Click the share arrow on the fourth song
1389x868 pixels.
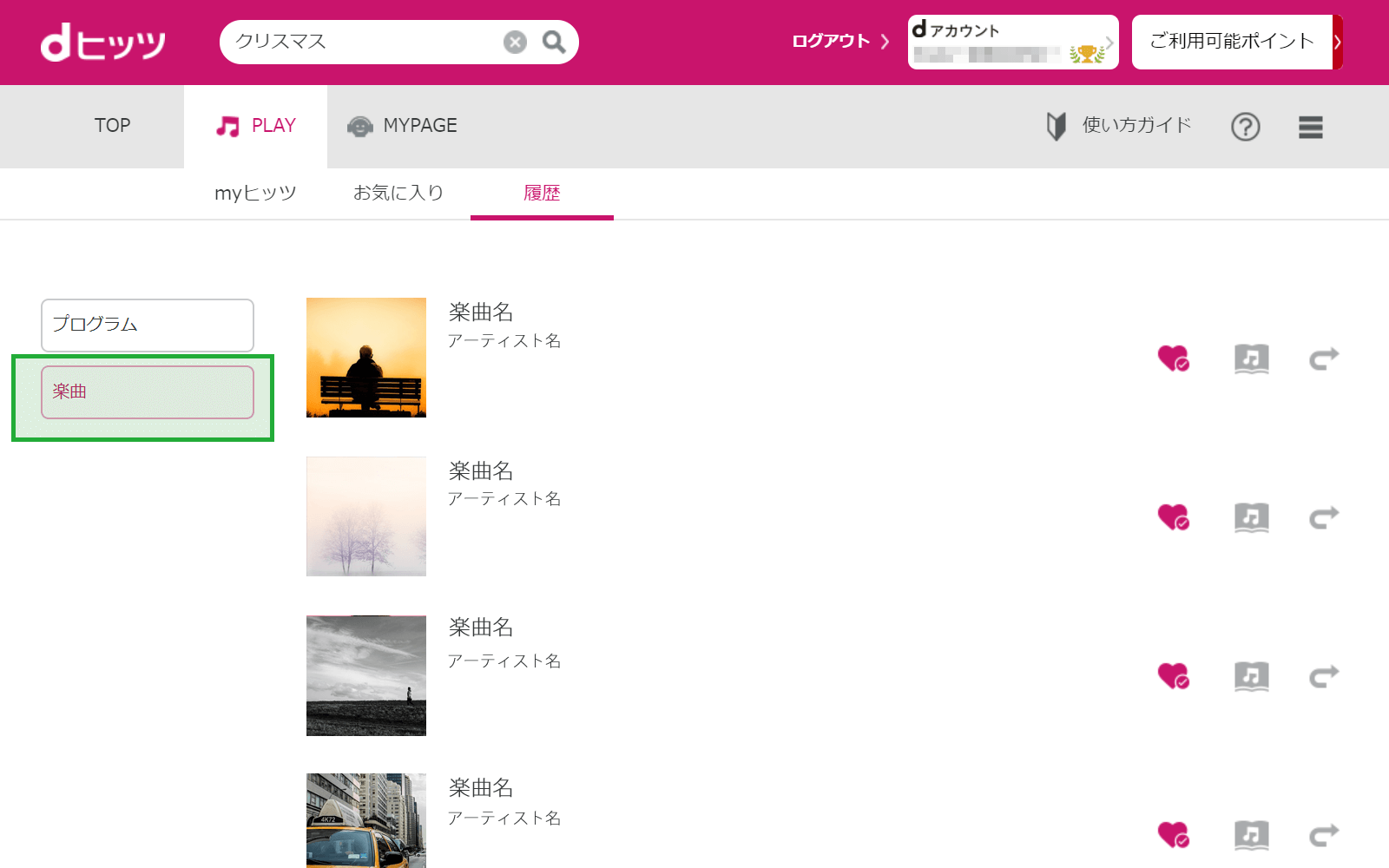click(1324, 835)
